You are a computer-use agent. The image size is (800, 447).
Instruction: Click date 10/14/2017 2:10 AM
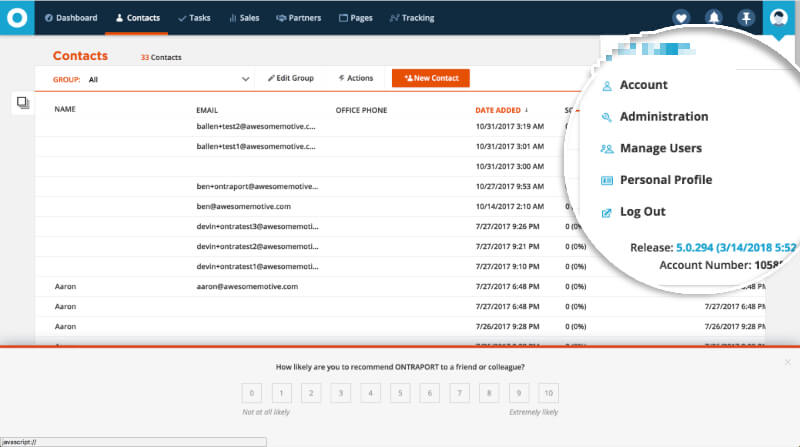coord(510,206)
